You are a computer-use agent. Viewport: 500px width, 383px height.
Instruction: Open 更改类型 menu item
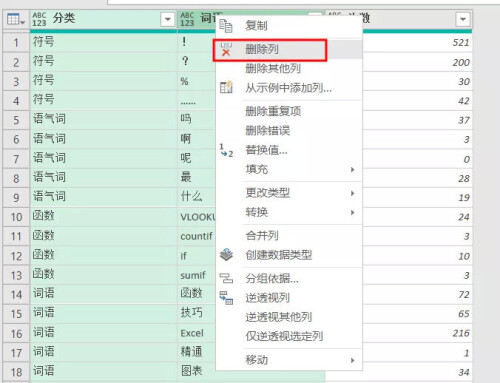267,193
